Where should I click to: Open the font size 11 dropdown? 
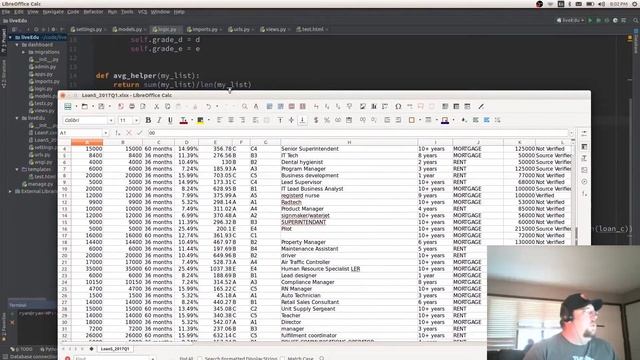[x=136, y=120]
